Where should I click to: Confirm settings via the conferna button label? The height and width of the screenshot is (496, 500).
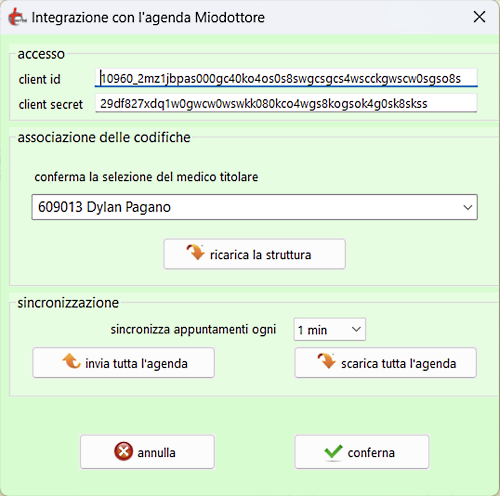(x=371, y=453)
